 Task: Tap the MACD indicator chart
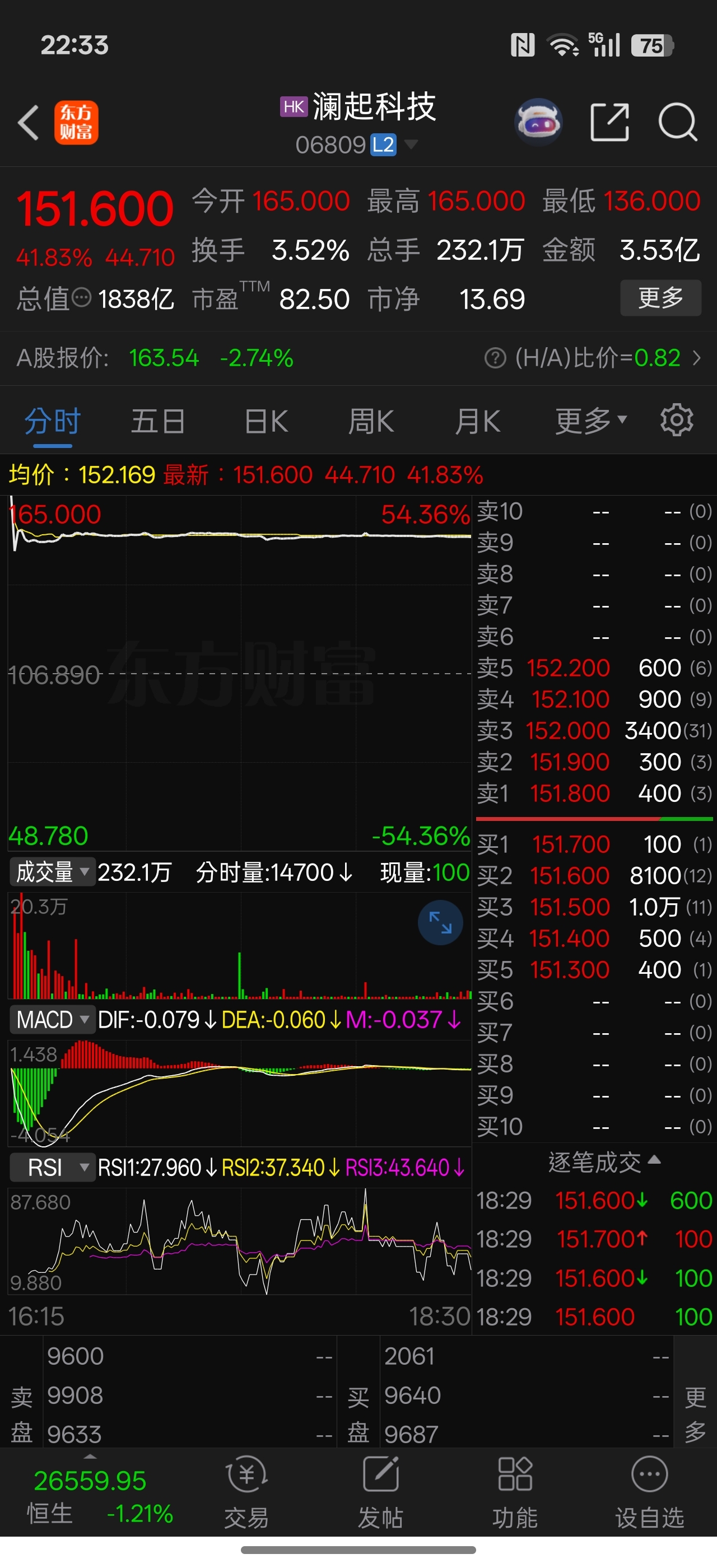239,1093
